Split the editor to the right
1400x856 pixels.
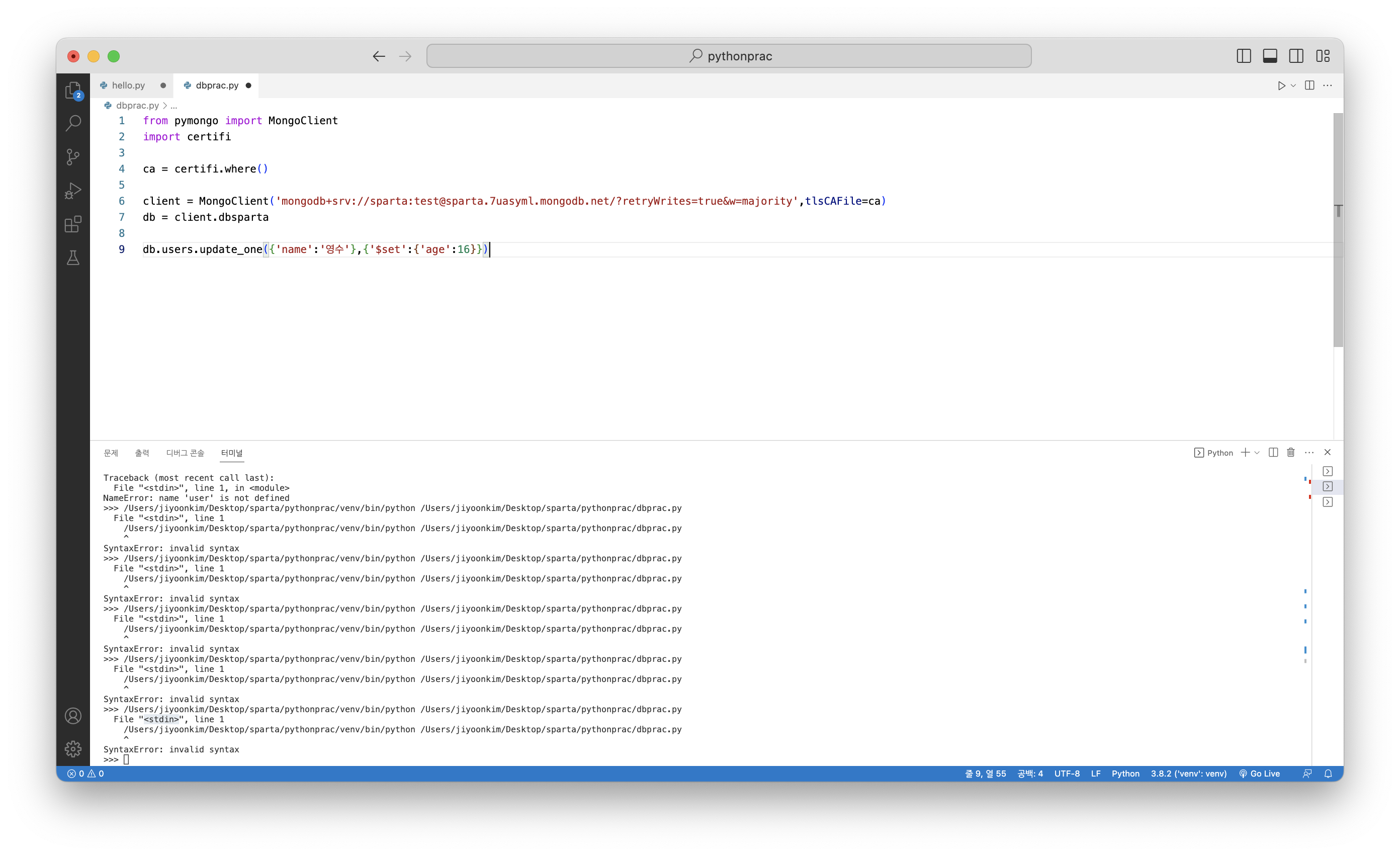point(1309,85)
